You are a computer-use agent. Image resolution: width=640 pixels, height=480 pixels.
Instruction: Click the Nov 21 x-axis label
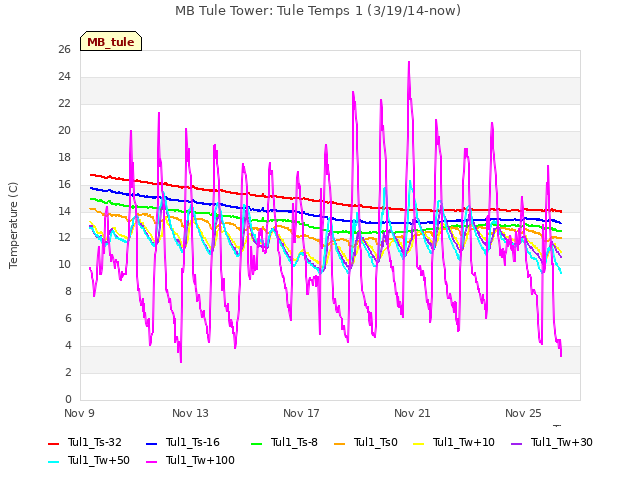tap(412, 413)
